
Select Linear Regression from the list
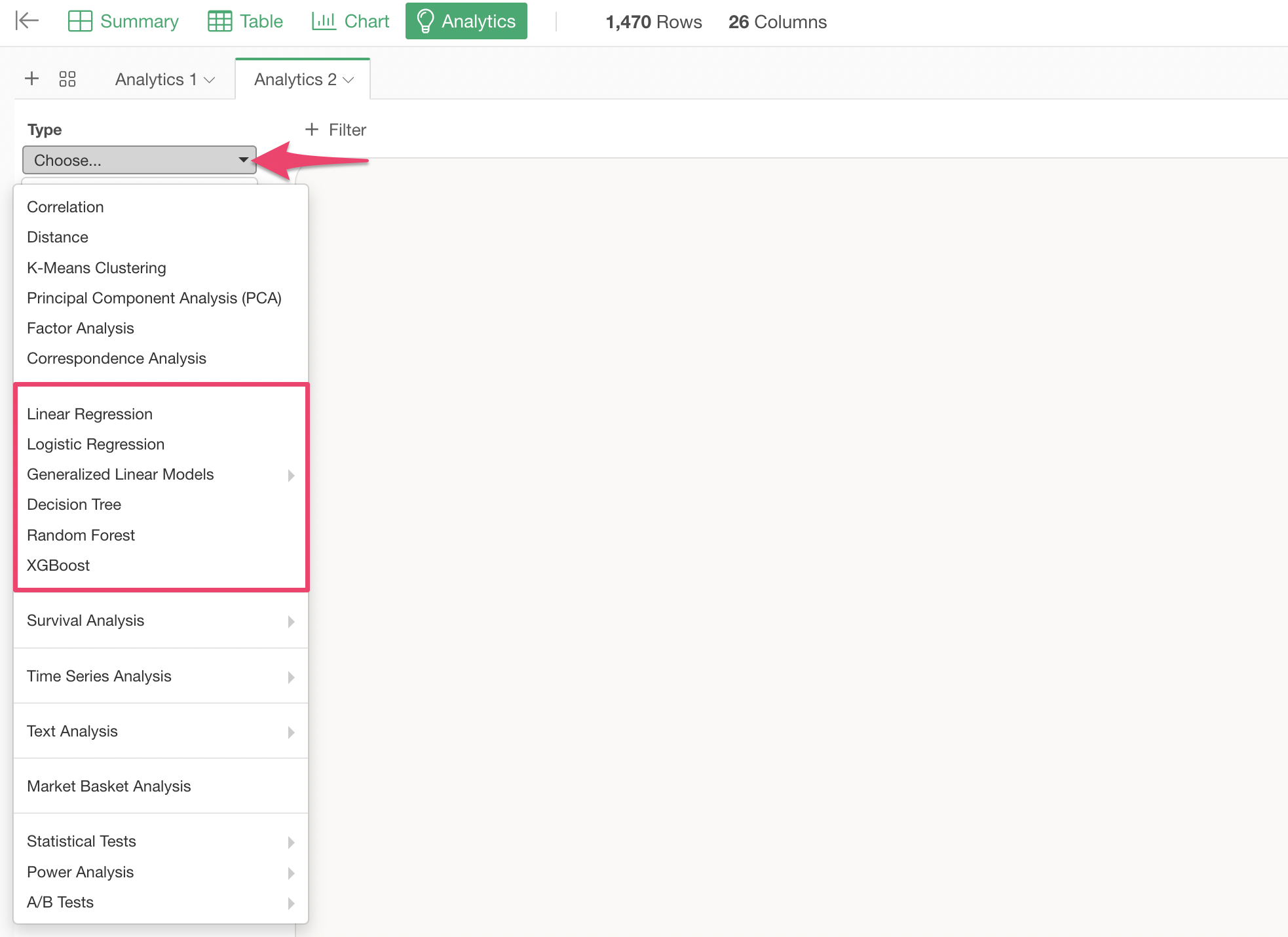[90, 414]
